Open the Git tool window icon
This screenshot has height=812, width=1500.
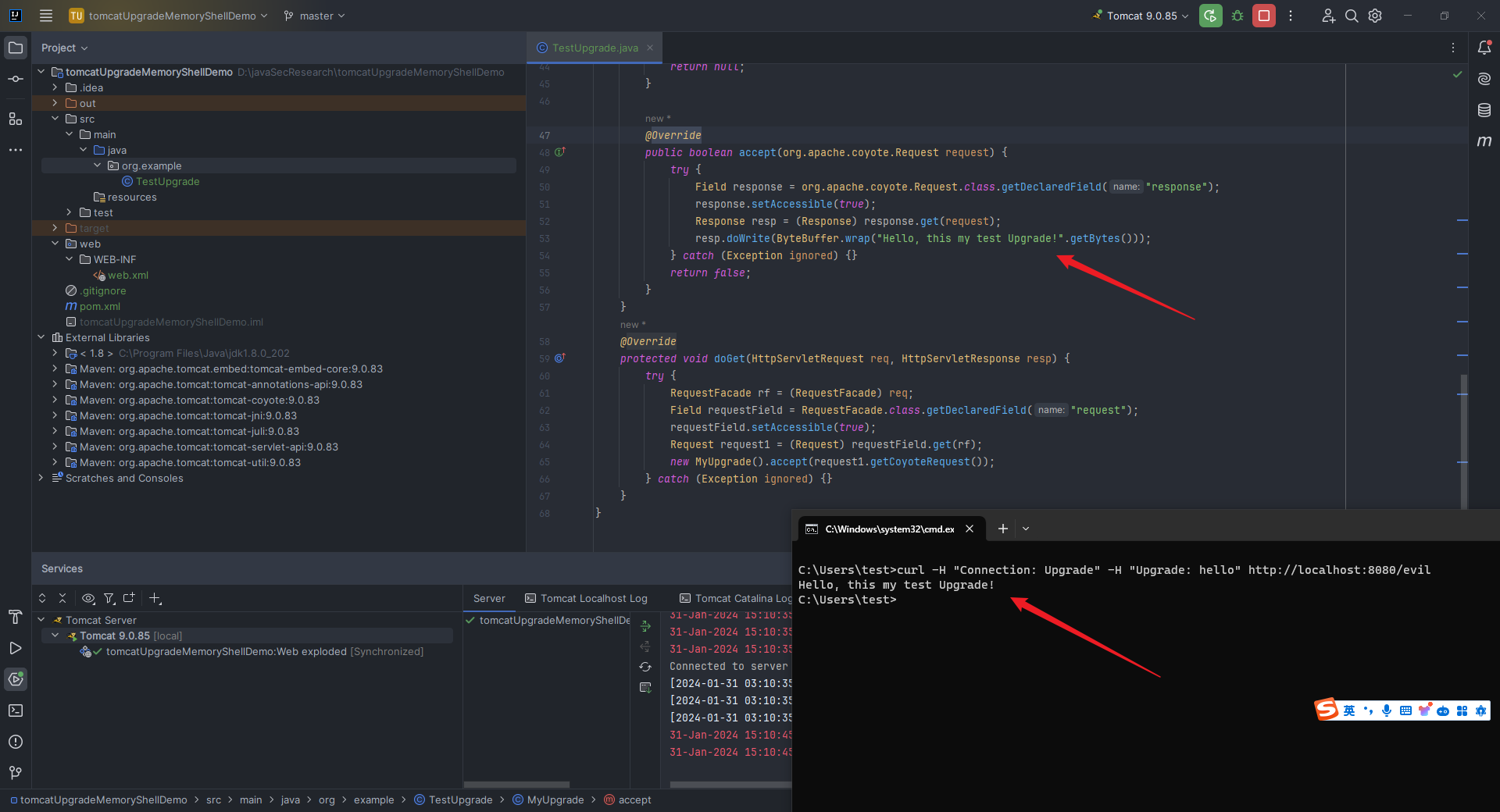pos(16,773)
